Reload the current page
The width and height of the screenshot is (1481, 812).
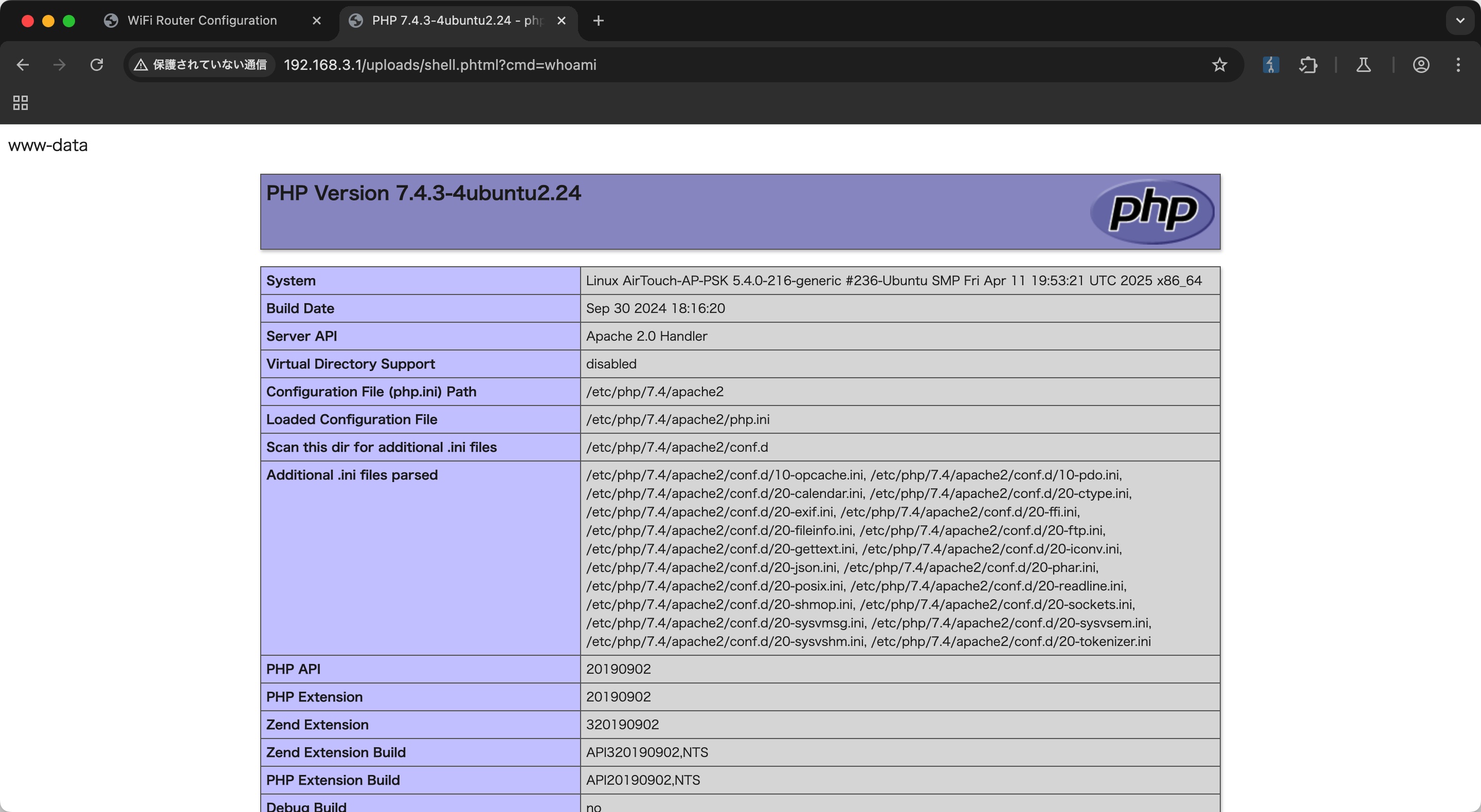97,65
